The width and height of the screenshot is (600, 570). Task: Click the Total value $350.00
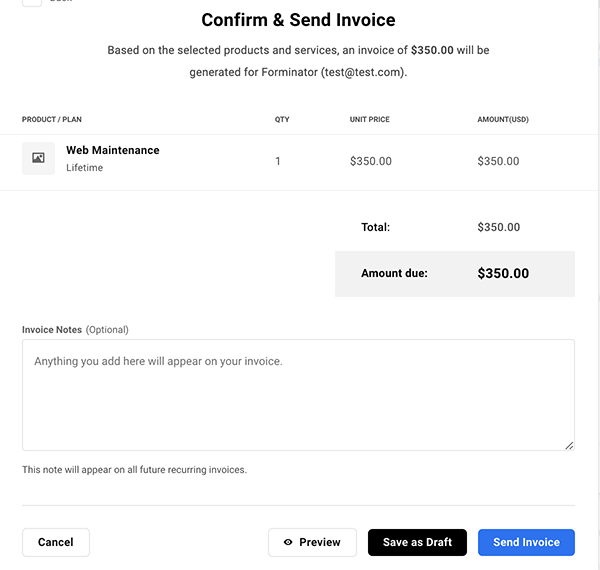[x=498, y=227]
